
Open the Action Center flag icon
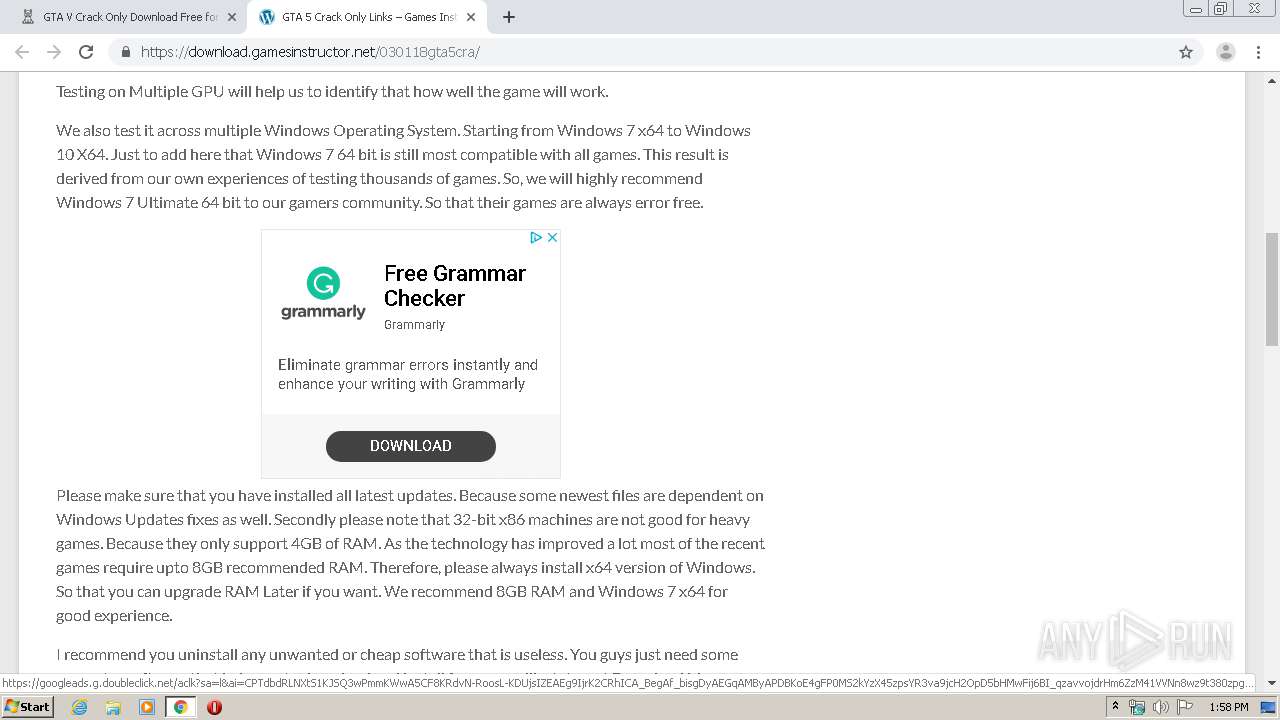1185,707
